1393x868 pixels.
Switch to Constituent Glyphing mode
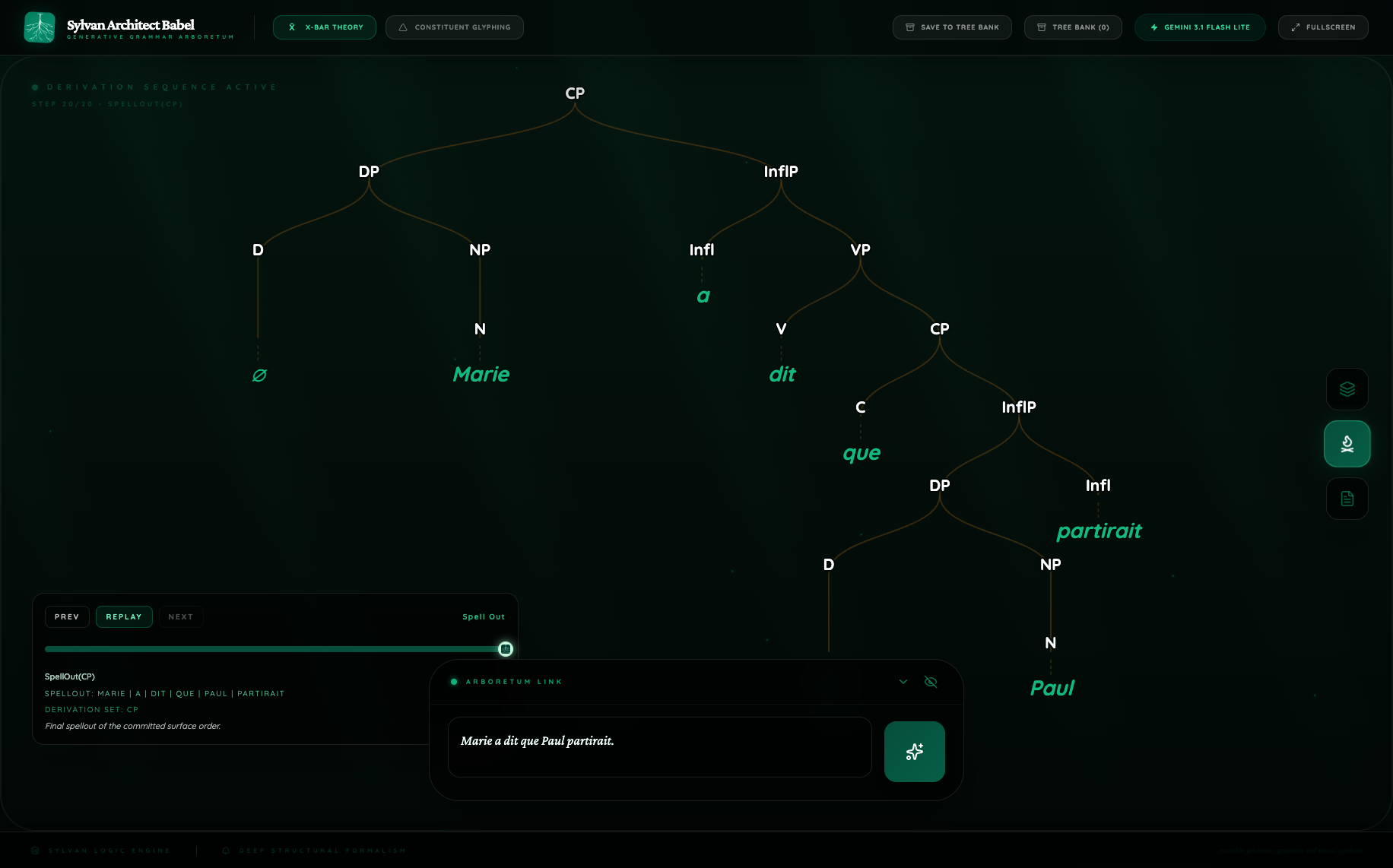pyautogui.click(x=454, y=27)
